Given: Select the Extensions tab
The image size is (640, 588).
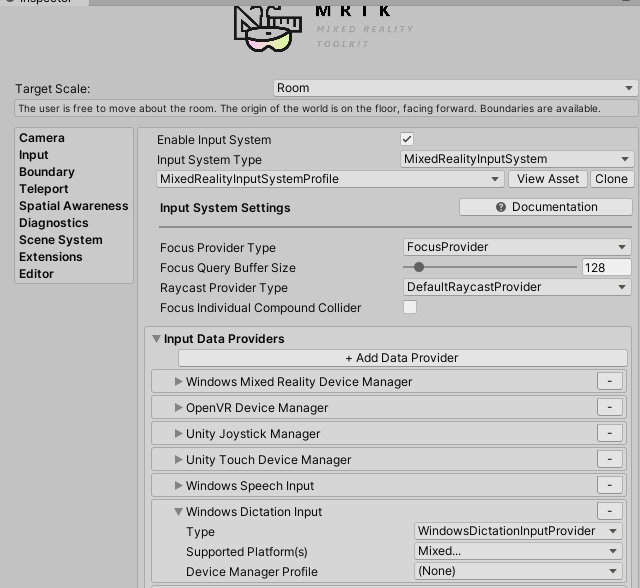Looking at the screenshot, I should click(x=51, y=257).
